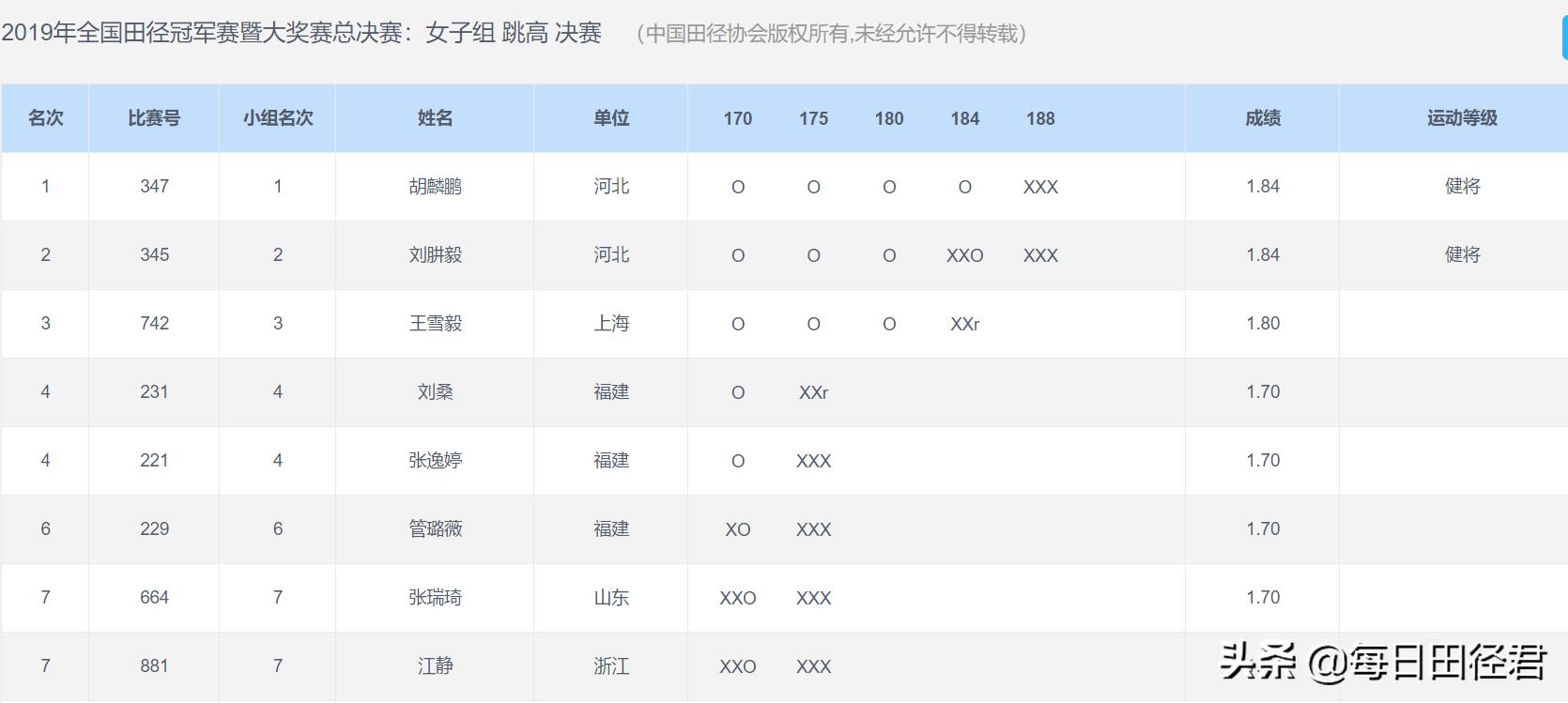Viewport: 1568px width, 703px height.
Task: Click result 1.84 in 刘肼毅 row
Action: (x=1263, y=255)
